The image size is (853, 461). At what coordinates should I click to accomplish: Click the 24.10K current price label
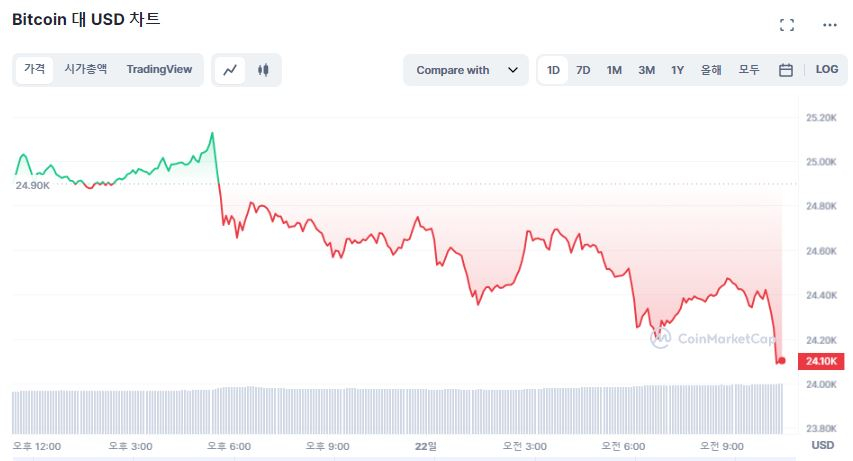click(819, 361)
